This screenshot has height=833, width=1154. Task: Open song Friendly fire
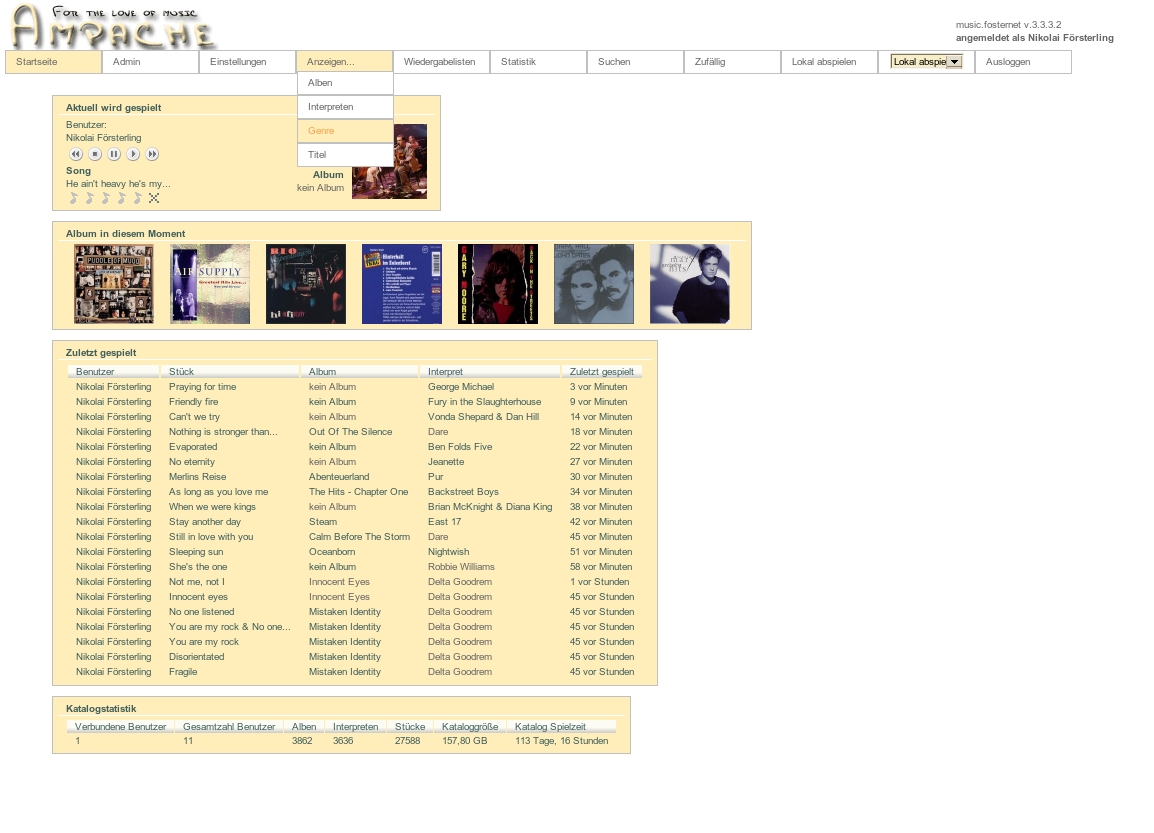click(x=194, y=402)
